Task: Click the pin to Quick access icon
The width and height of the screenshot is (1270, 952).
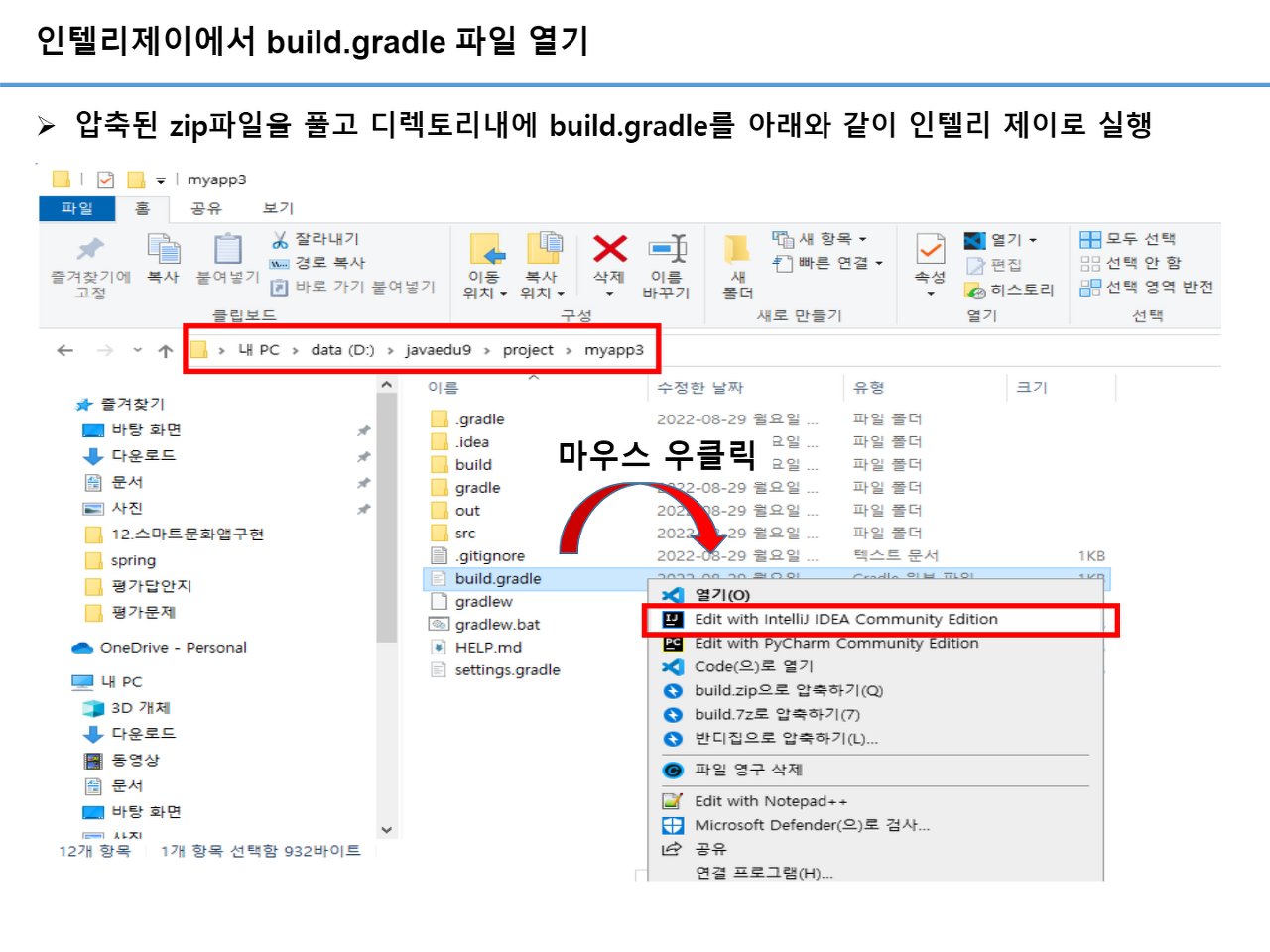Action: 90,248
